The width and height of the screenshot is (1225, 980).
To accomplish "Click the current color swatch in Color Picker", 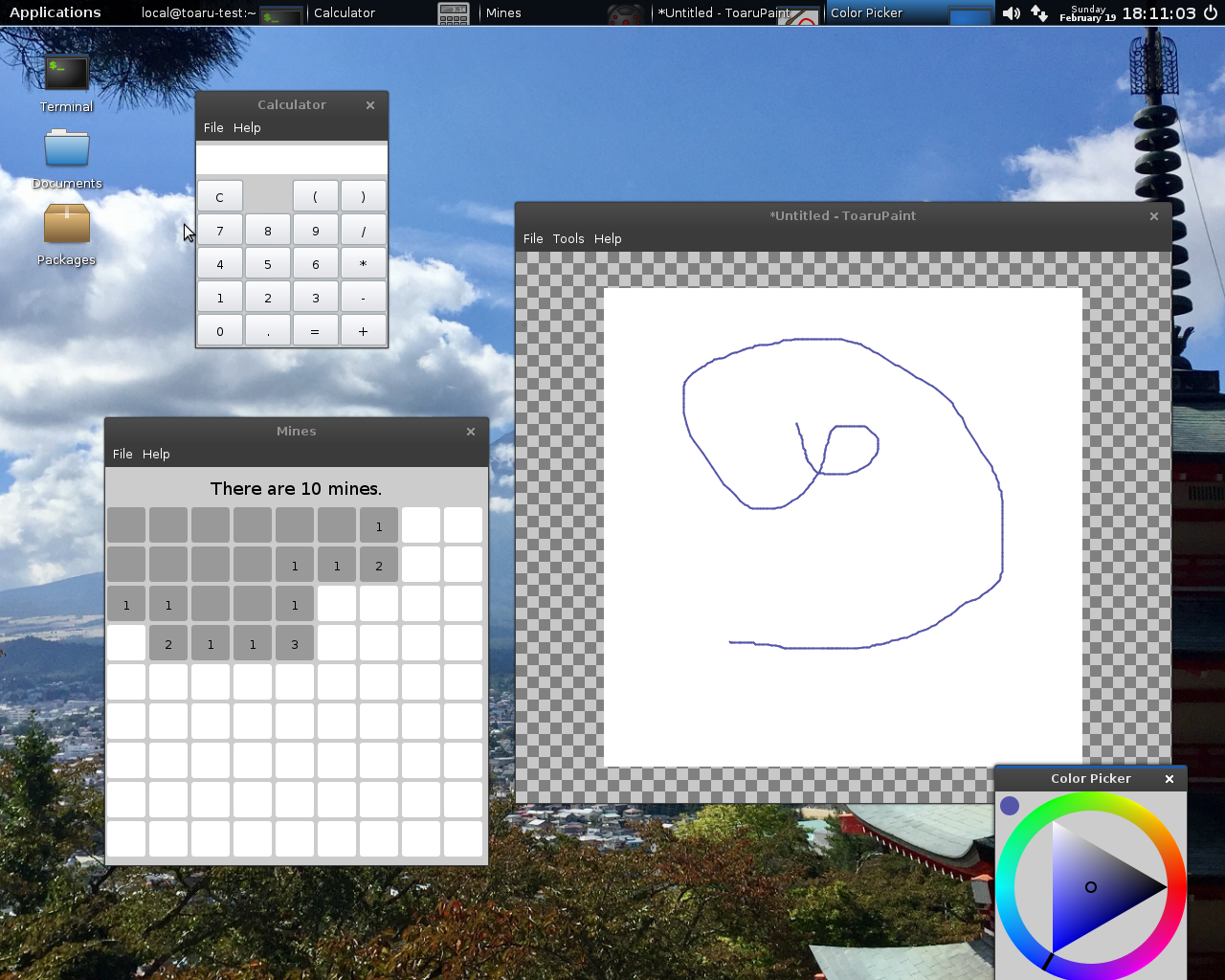I will [1010, 806].
